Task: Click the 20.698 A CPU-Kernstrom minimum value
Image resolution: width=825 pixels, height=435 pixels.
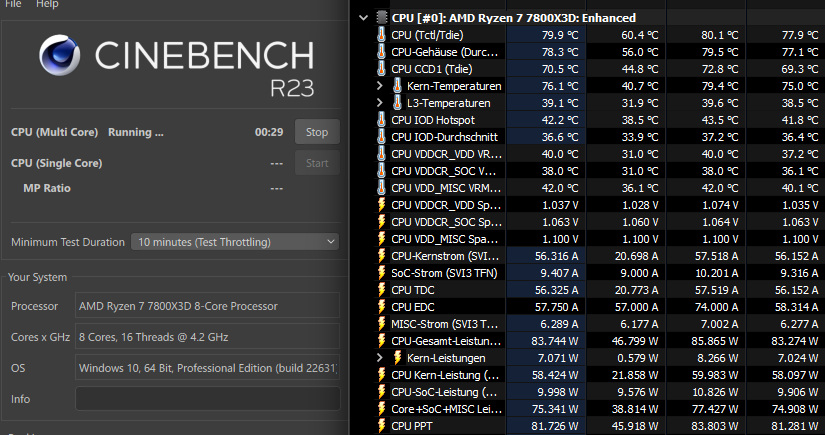Action: click(636, 256)
